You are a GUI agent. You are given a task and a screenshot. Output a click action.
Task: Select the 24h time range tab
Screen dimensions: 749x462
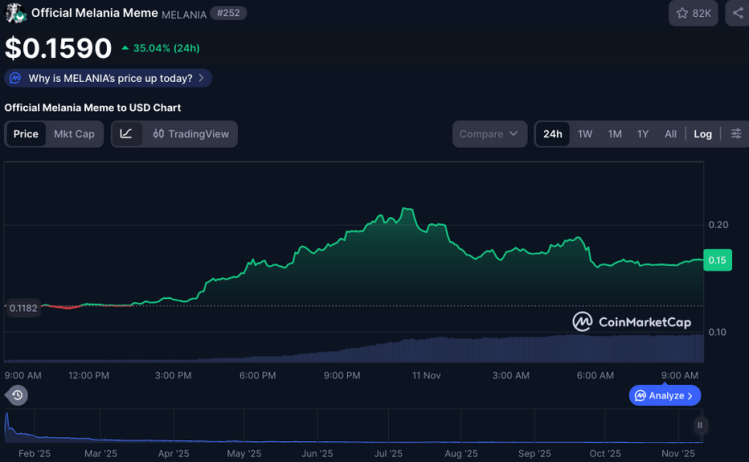pos(552,134)
